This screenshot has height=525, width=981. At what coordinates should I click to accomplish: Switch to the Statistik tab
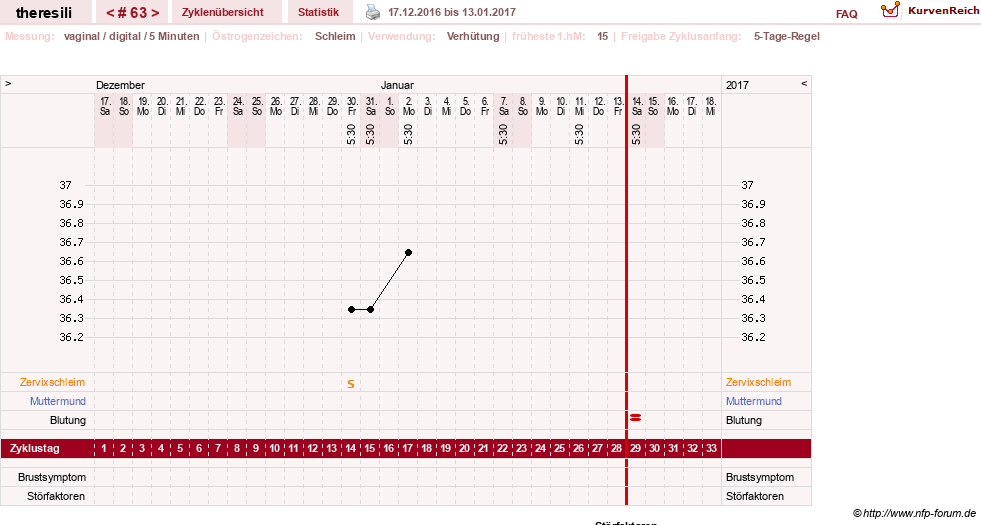tap(318, 12)
